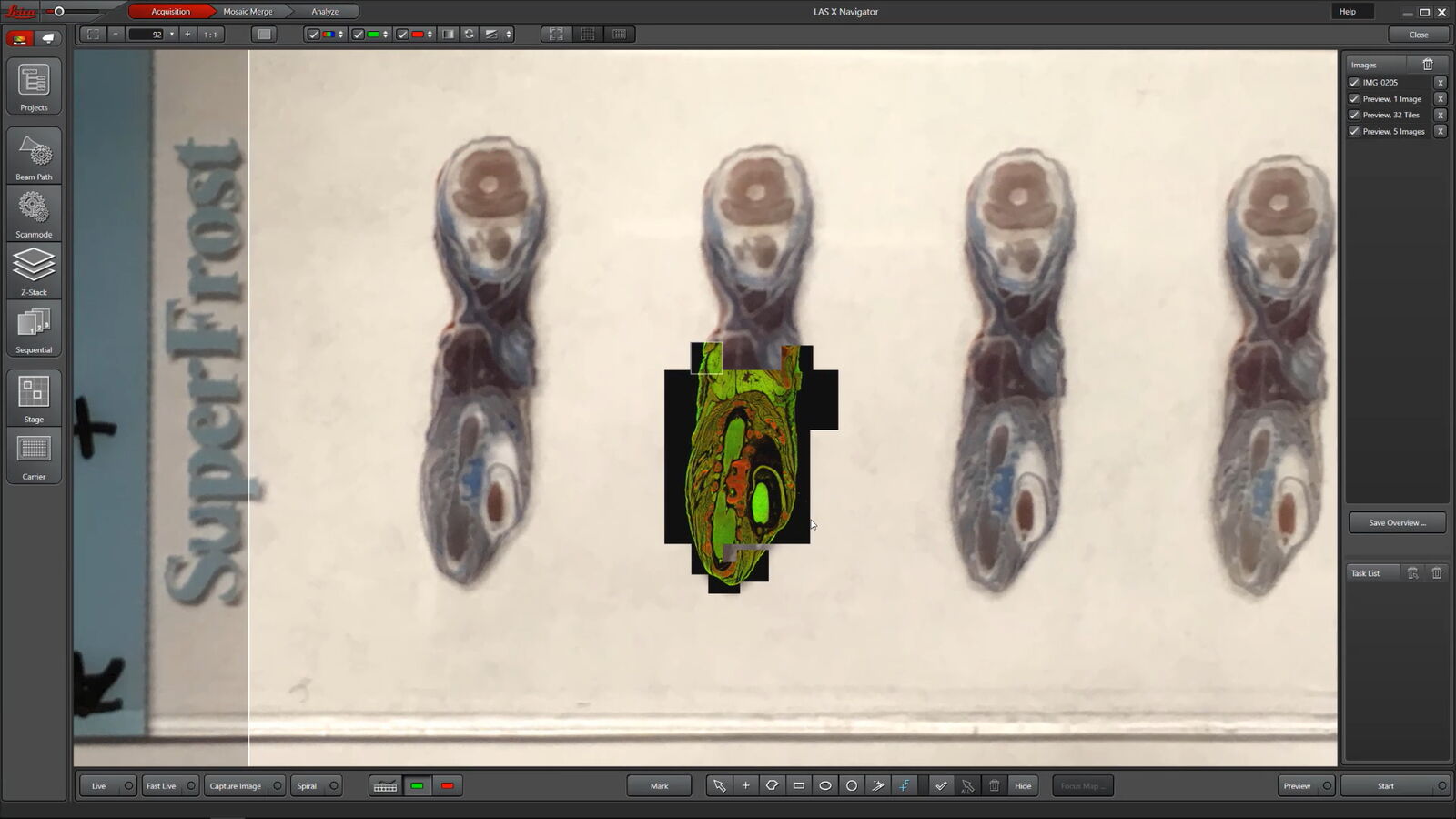Open the Carrier panel icon
1456x819 pixels.
(x=34, y=456)
